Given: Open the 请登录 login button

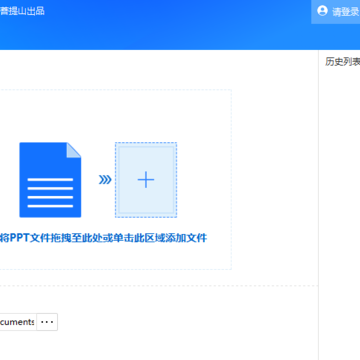Looking at the screenshot, I should coord(336,12).
